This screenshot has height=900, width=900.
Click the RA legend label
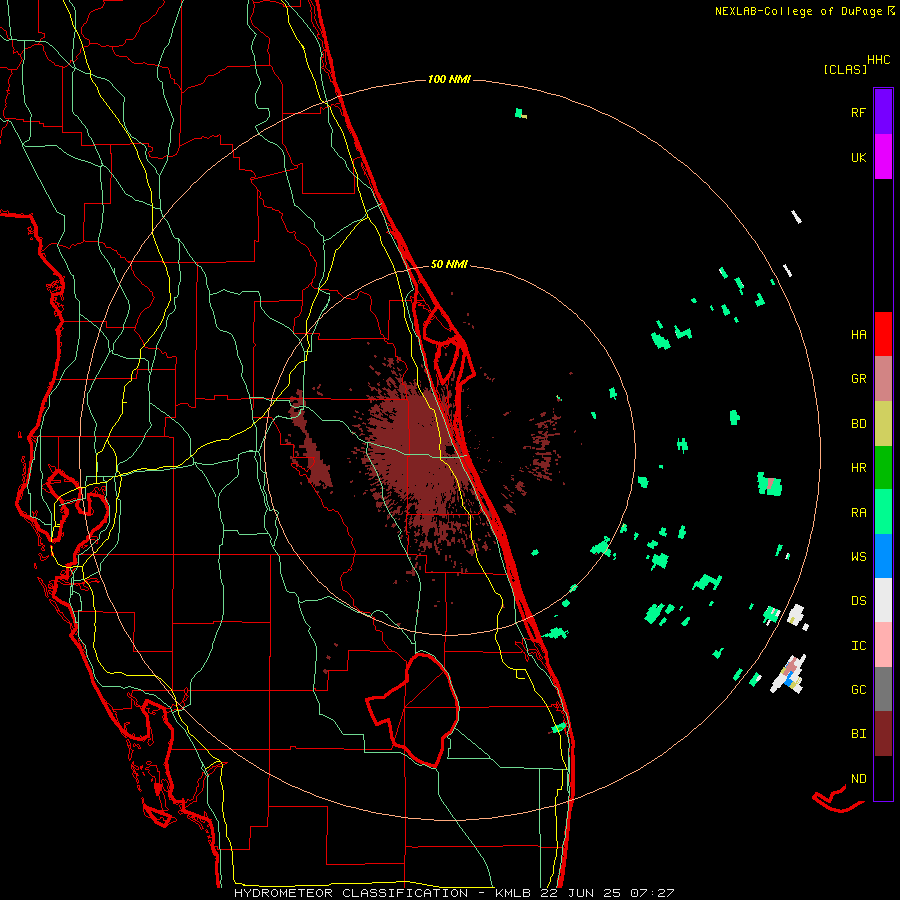[x=858, y=513]
